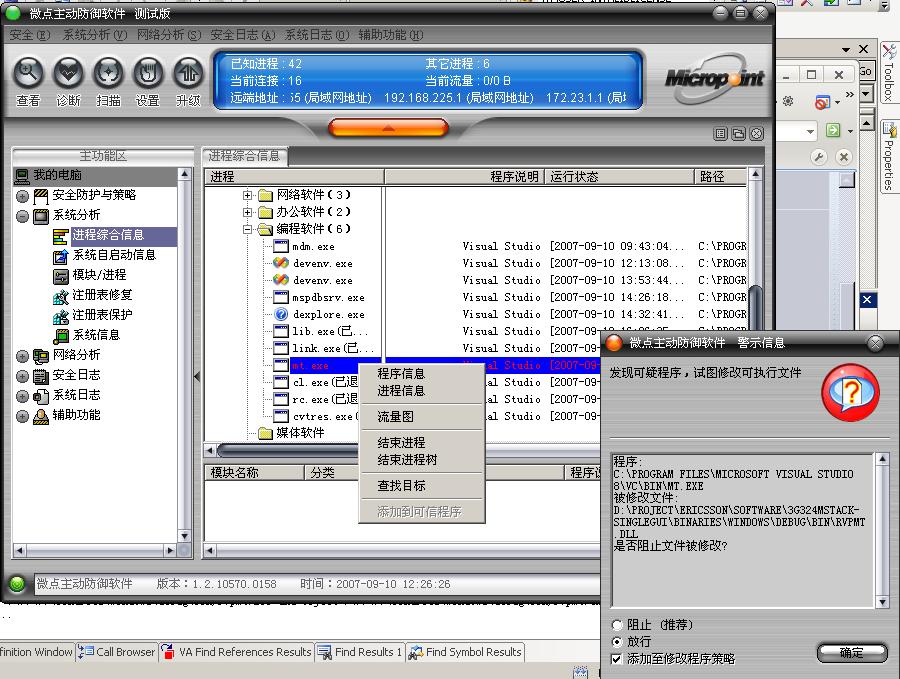Screen dimensions: 900x679
Task: Click the 辅助功能 sidebar icon
Action: (x=41, y=416)
